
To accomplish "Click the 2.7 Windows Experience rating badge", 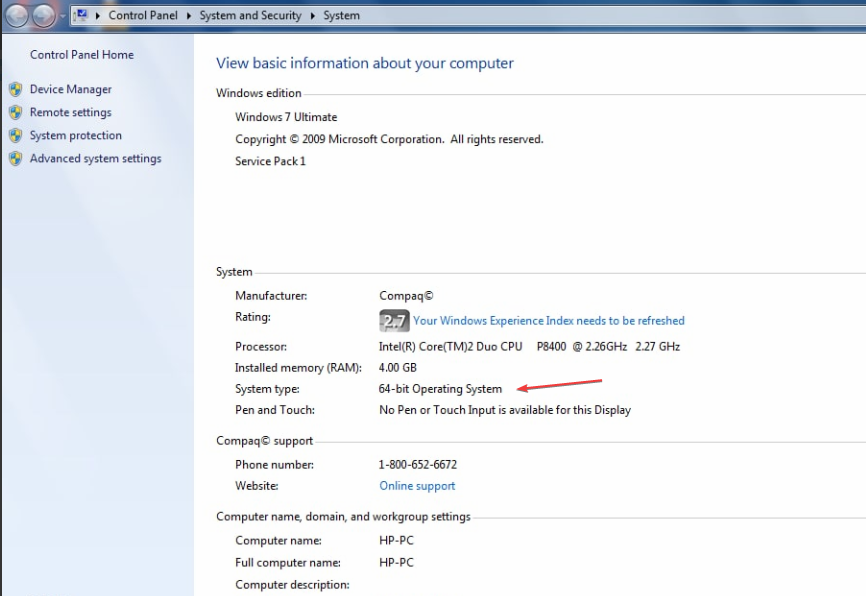I will tap(394, 321).
